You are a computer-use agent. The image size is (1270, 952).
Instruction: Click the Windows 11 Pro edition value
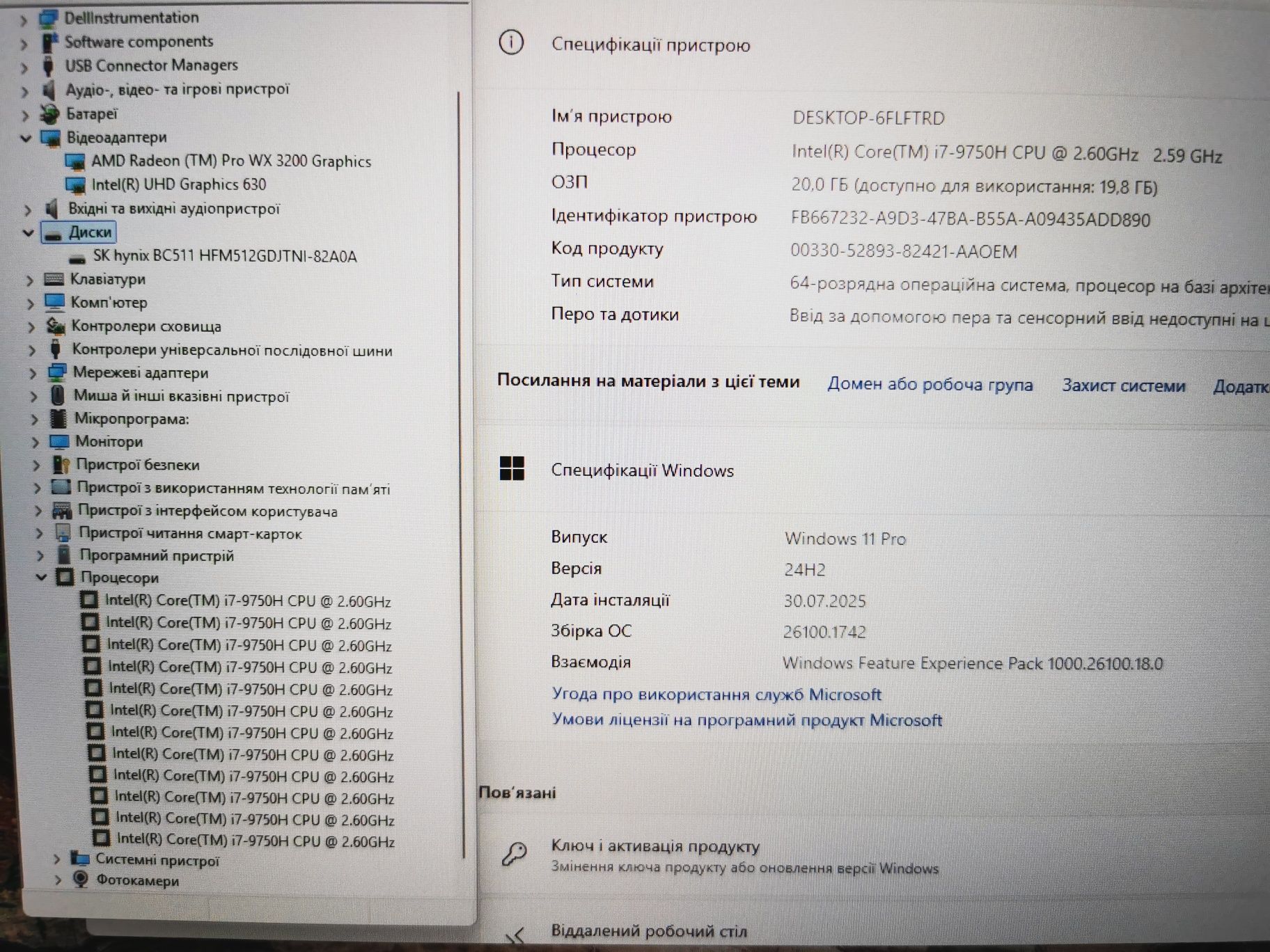pos(845,539)
